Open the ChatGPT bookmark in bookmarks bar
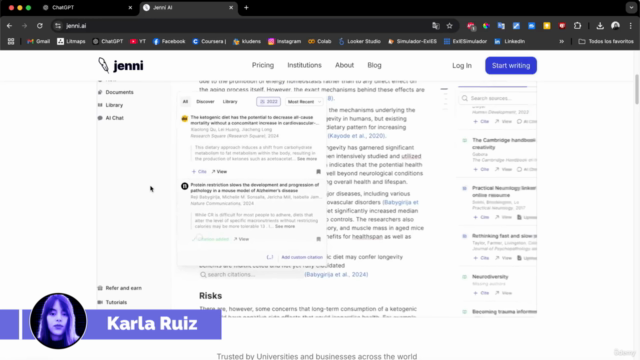The height and width of the screenshot is (360, 640). click(x=108, y=41)
